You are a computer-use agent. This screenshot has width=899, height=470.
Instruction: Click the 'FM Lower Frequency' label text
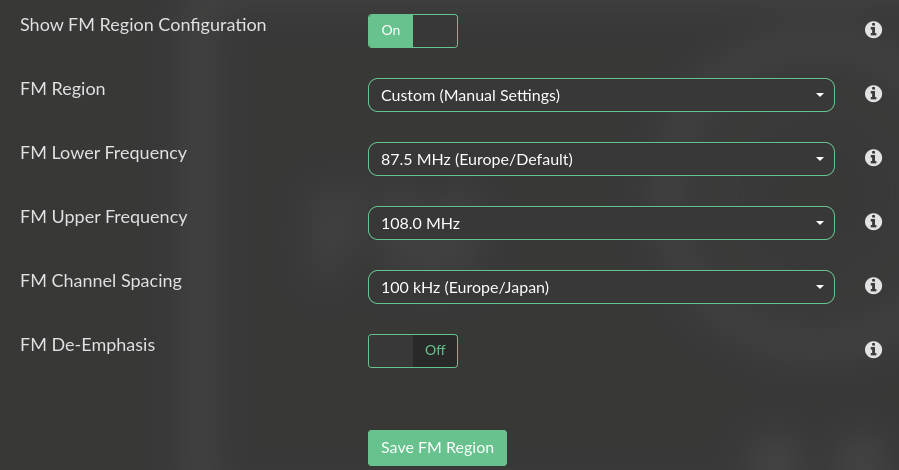[103, 153]
